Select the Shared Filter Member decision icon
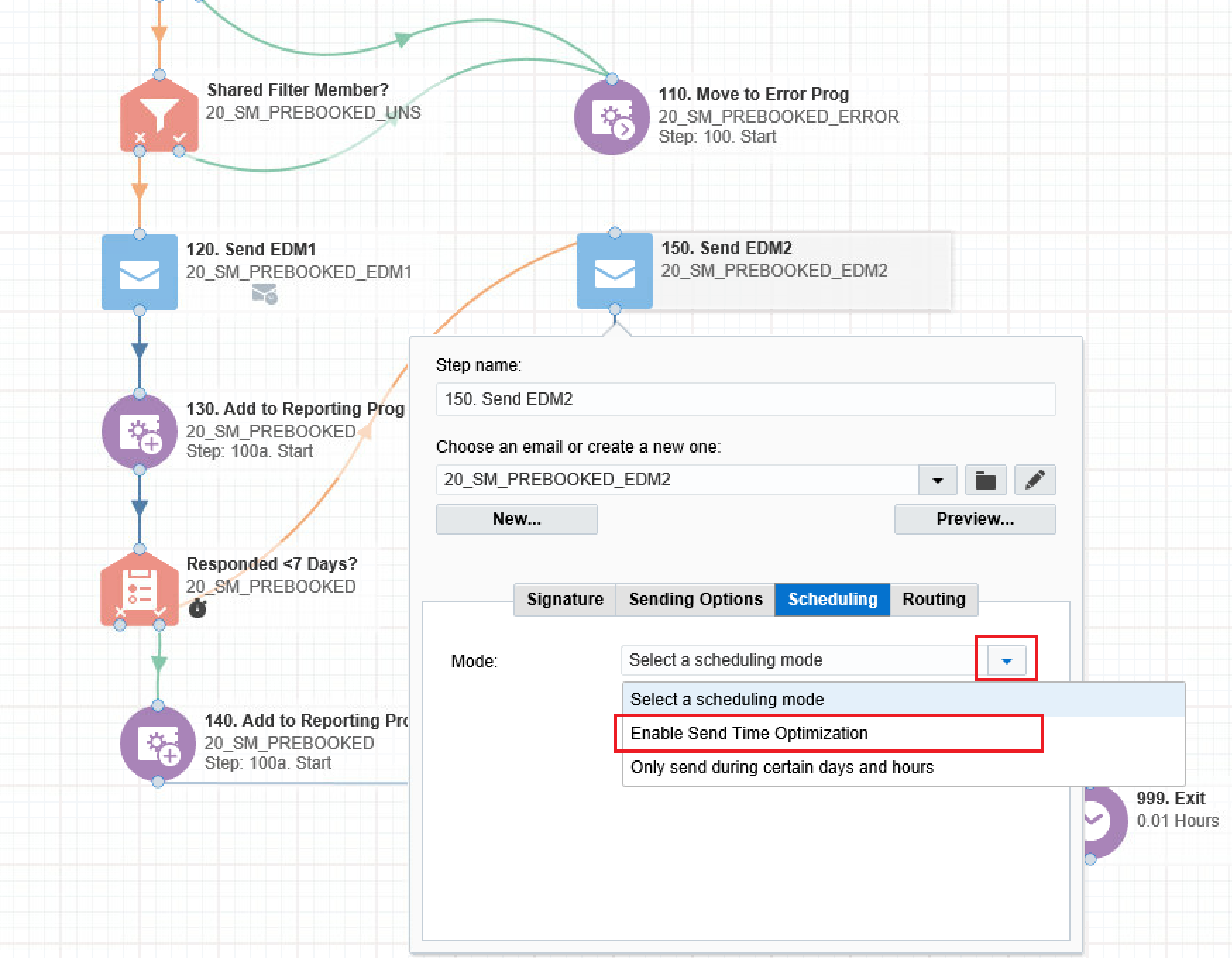This screenshot has height=958, width=1232. click(x=159, y=114)
